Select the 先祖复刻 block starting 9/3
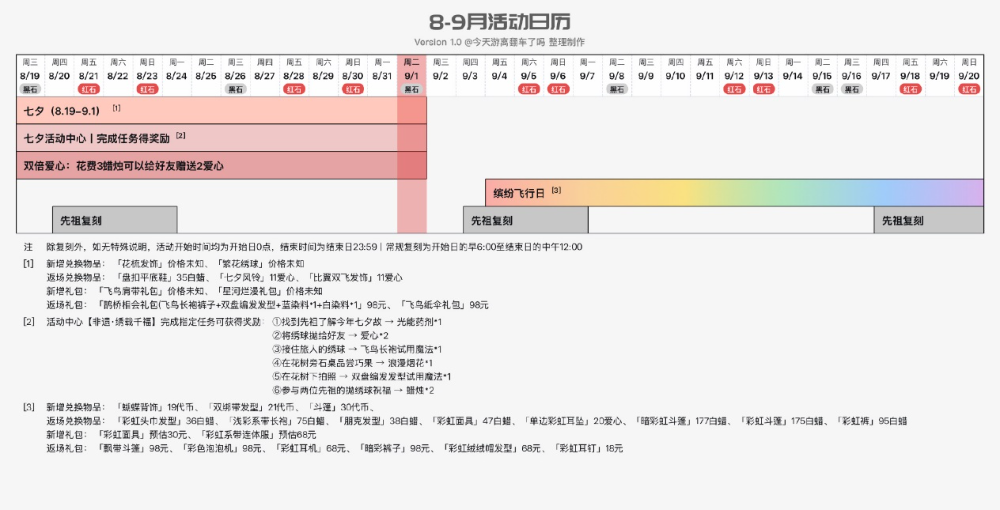Screen dimensions: 1000x510 526,220
